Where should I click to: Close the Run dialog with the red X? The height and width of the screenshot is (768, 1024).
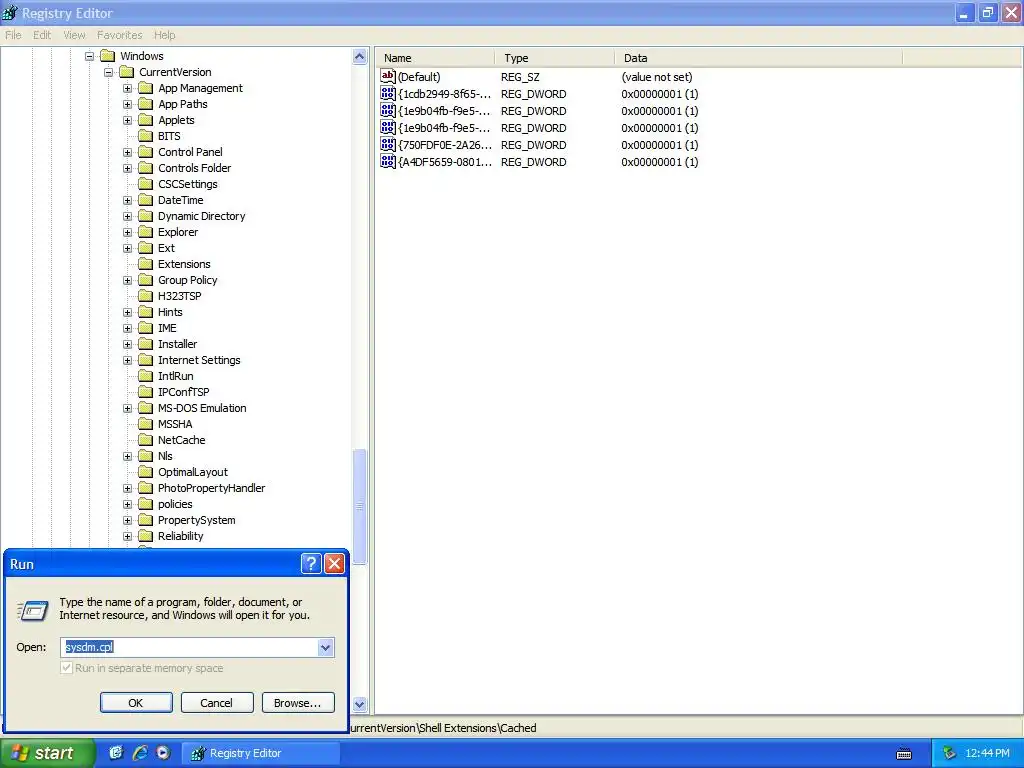click(x=334, y=563)
